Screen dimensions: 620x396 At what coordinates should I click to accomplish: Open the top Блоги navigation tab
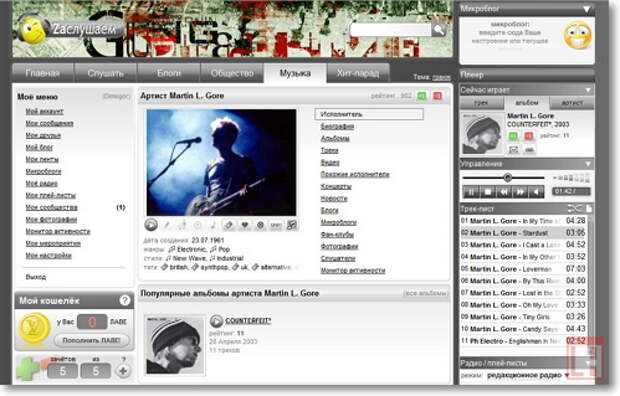coord(169,73)
